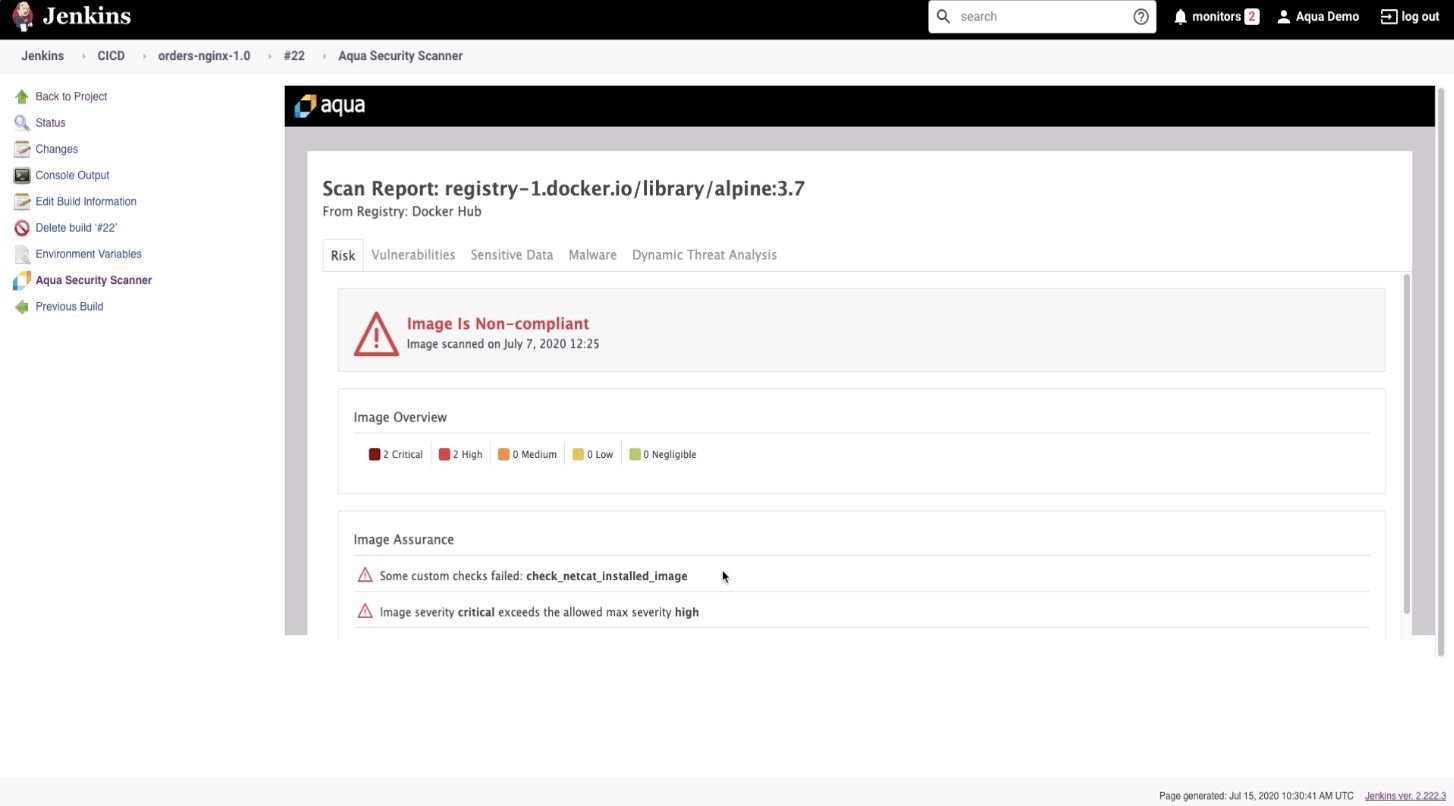Click the Jenkins butler logo icon
Screen dimensions: 1454x806
22,17
